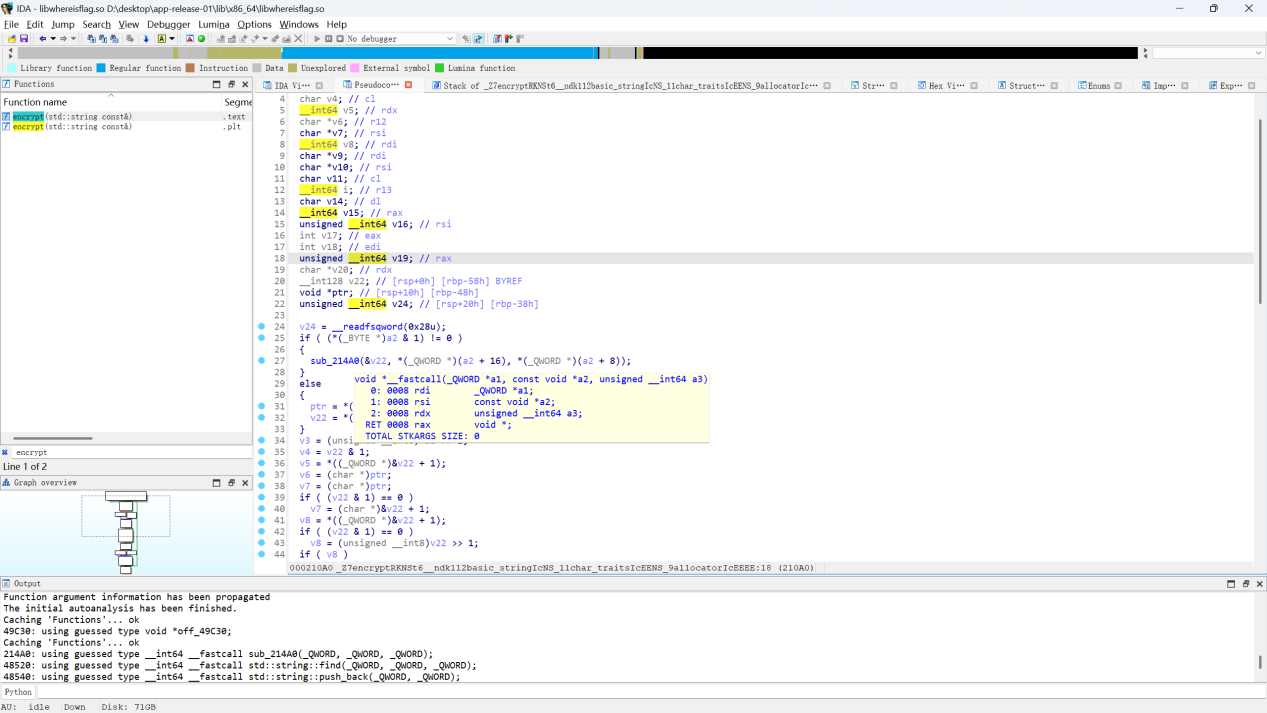The height and width of the screenshot is (713, 1267).
Task: Open dropdown beside the yellow 'A' icon
Action: (172, 38)
